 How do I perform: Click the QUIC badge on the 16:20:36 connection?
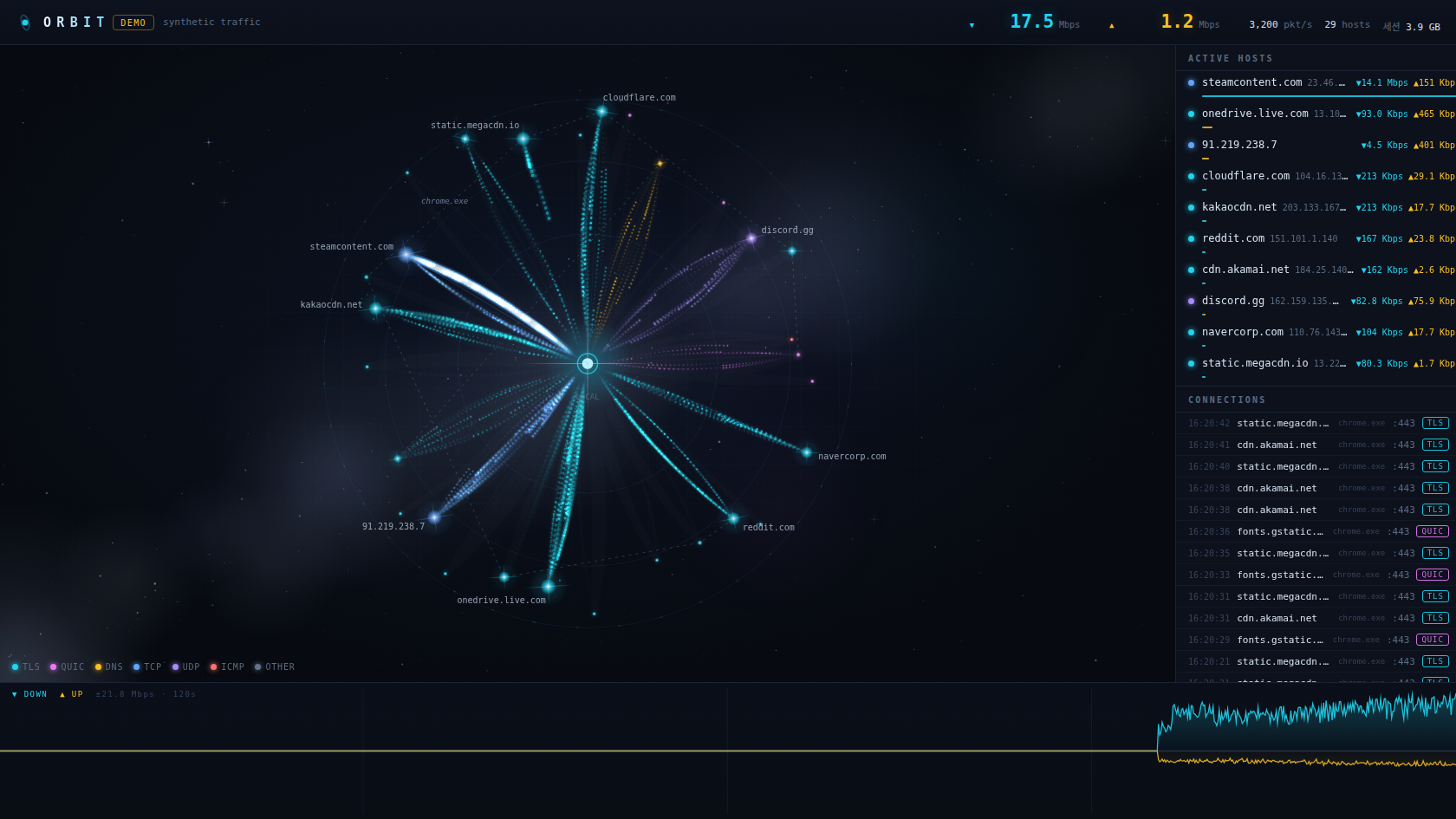pyautogui.click(x=1433, y=531)
